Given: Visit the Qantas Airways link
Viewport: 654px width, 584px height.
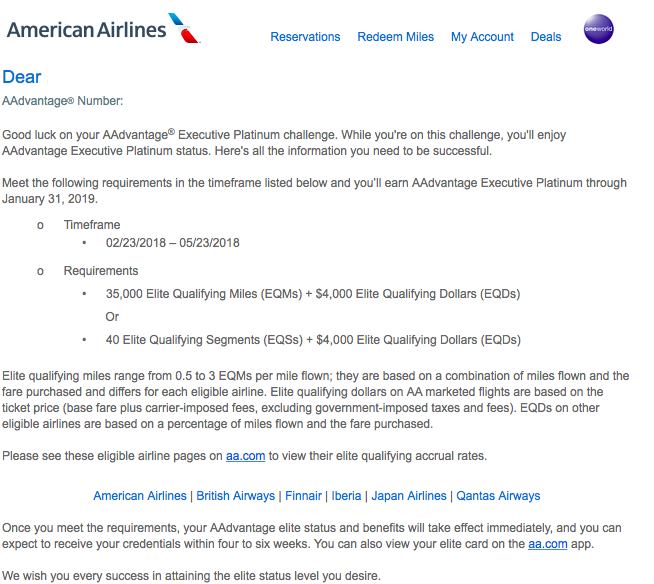Looking at the screenshot, I should (x=497, y=496).
